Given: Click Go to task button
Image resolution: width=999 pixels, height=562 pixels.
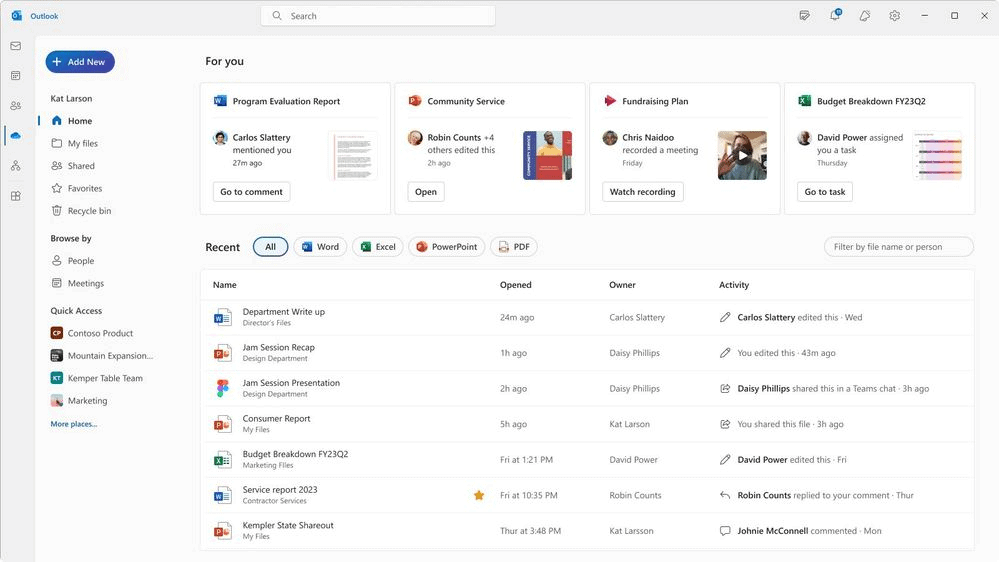Looking at the screenshot, I should [824, 192].
